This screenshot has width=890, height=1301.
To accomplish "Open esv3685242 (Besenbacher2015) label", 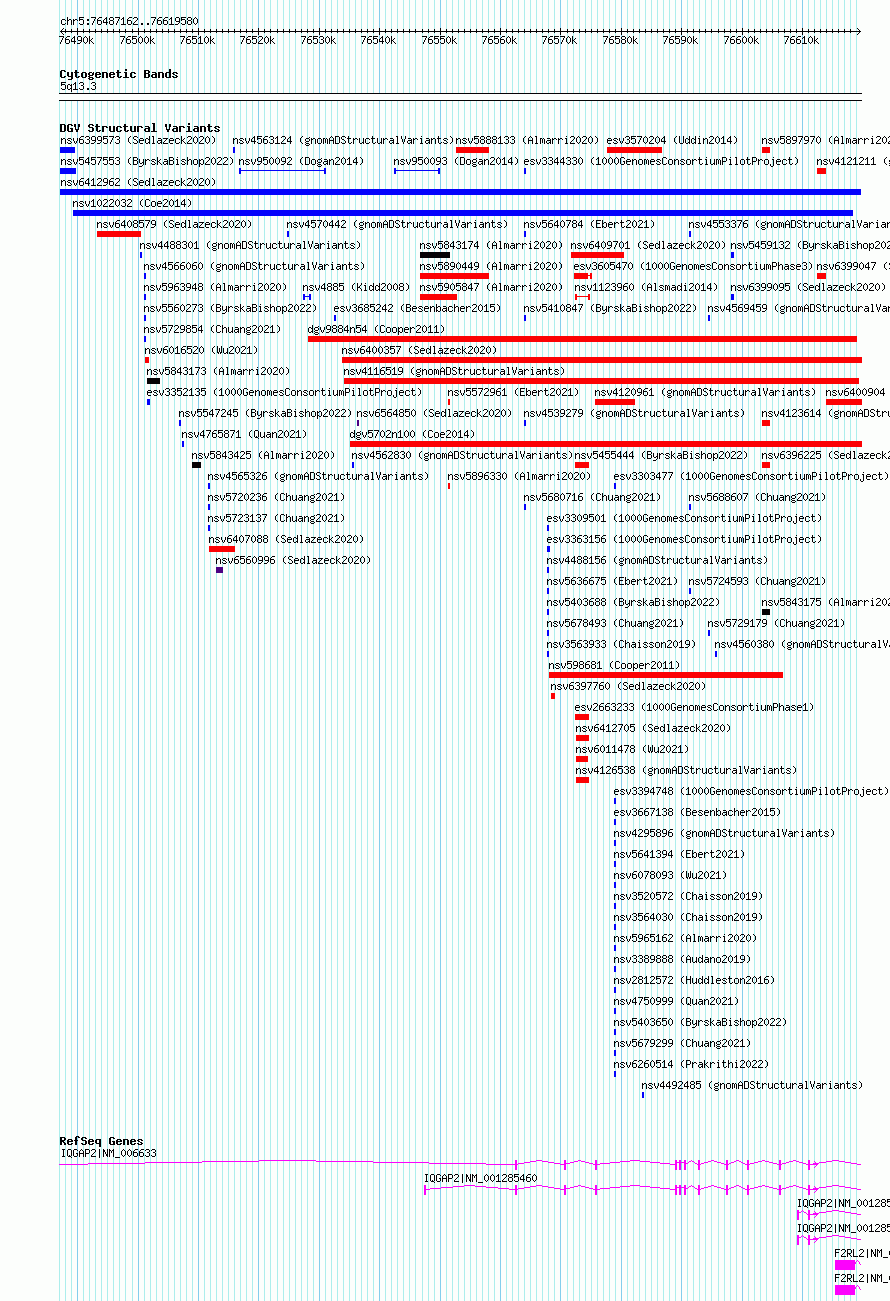I will tap(417, 309).
